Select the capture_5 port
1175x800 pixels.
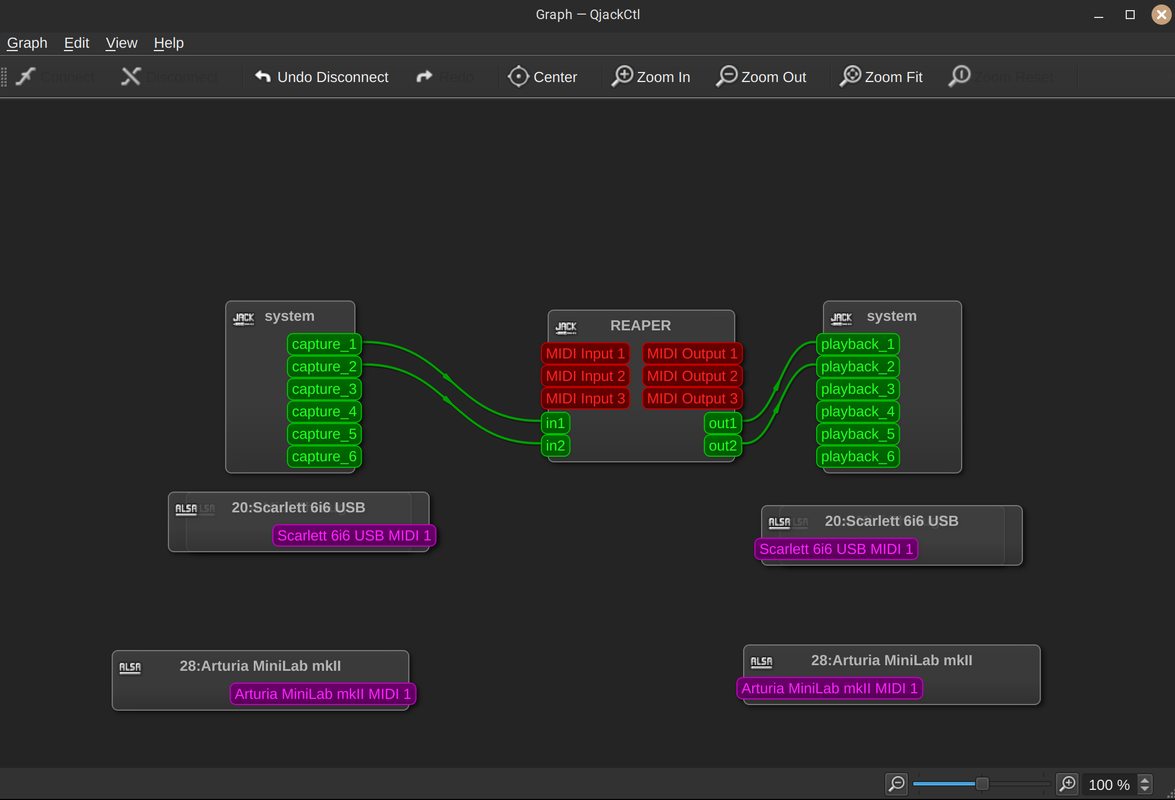tap(324, 434)
